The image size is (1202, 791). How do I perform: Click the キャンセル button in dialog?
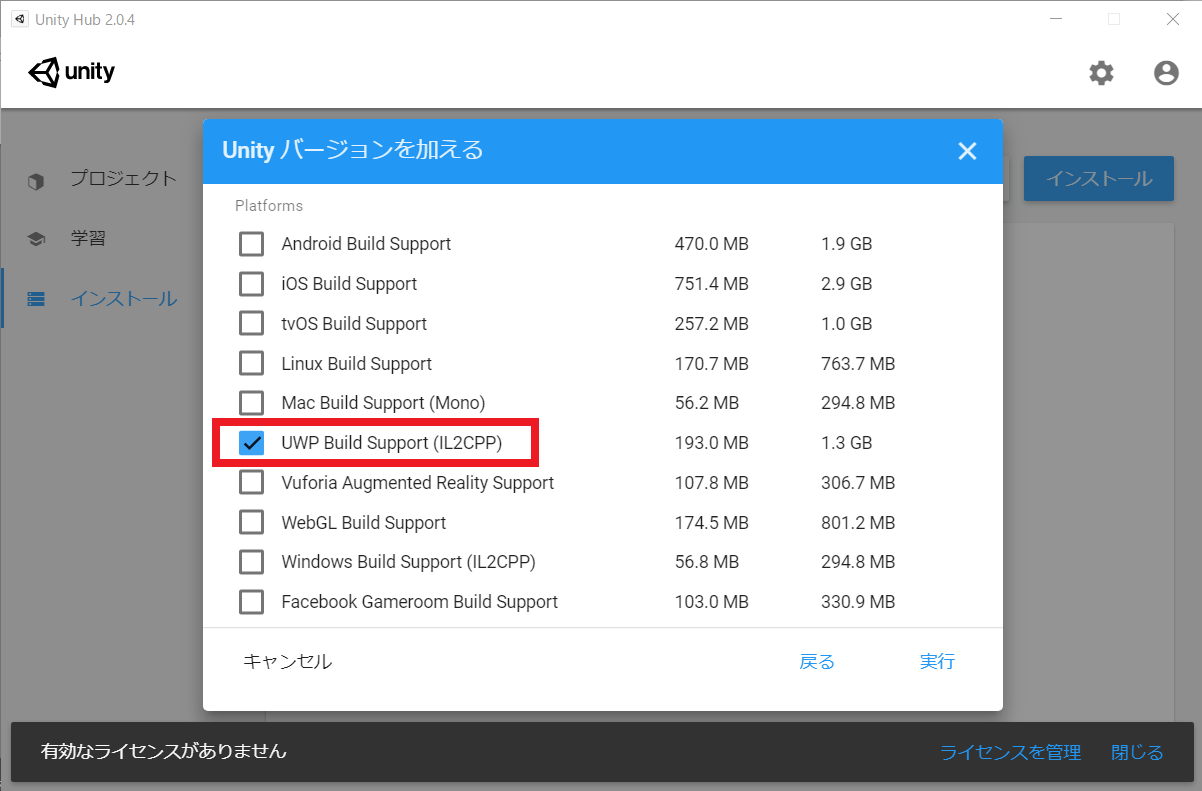[x=288, y=661]
